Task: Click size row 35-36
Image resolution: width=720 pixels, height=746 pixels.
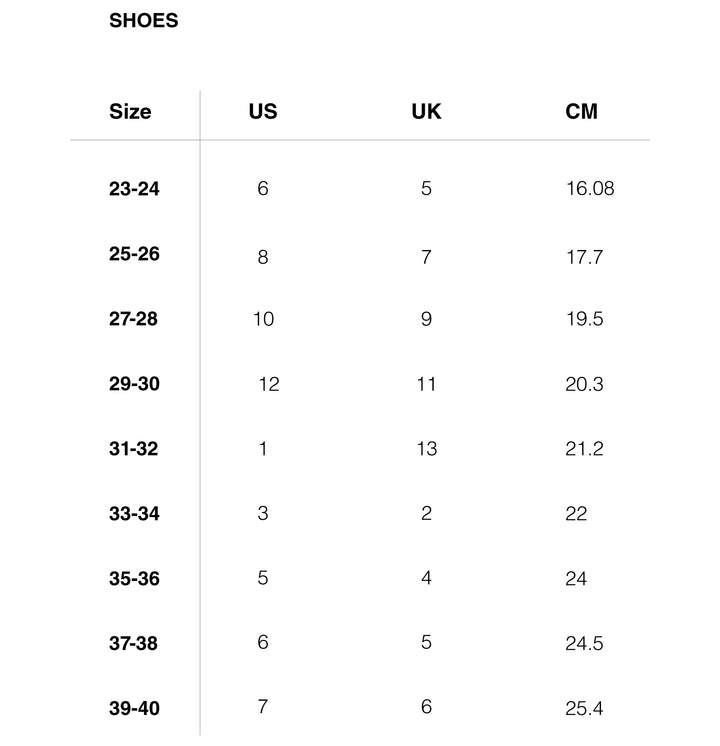Action: [134, 579]
